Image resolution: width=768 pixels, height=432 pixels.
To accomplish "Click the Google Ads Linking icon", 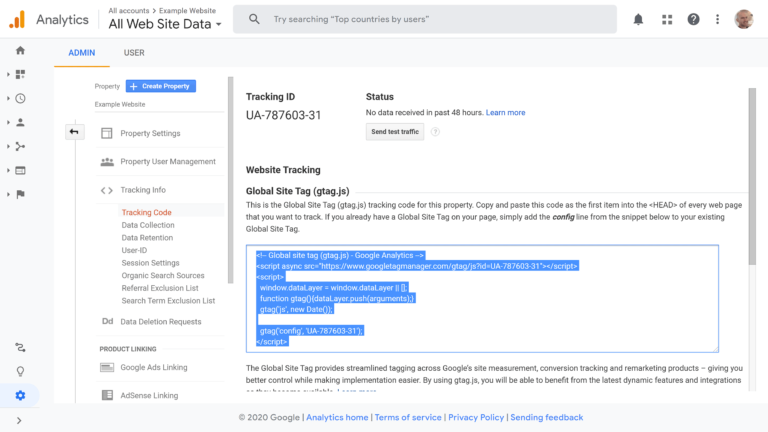I will pos(107,367).
